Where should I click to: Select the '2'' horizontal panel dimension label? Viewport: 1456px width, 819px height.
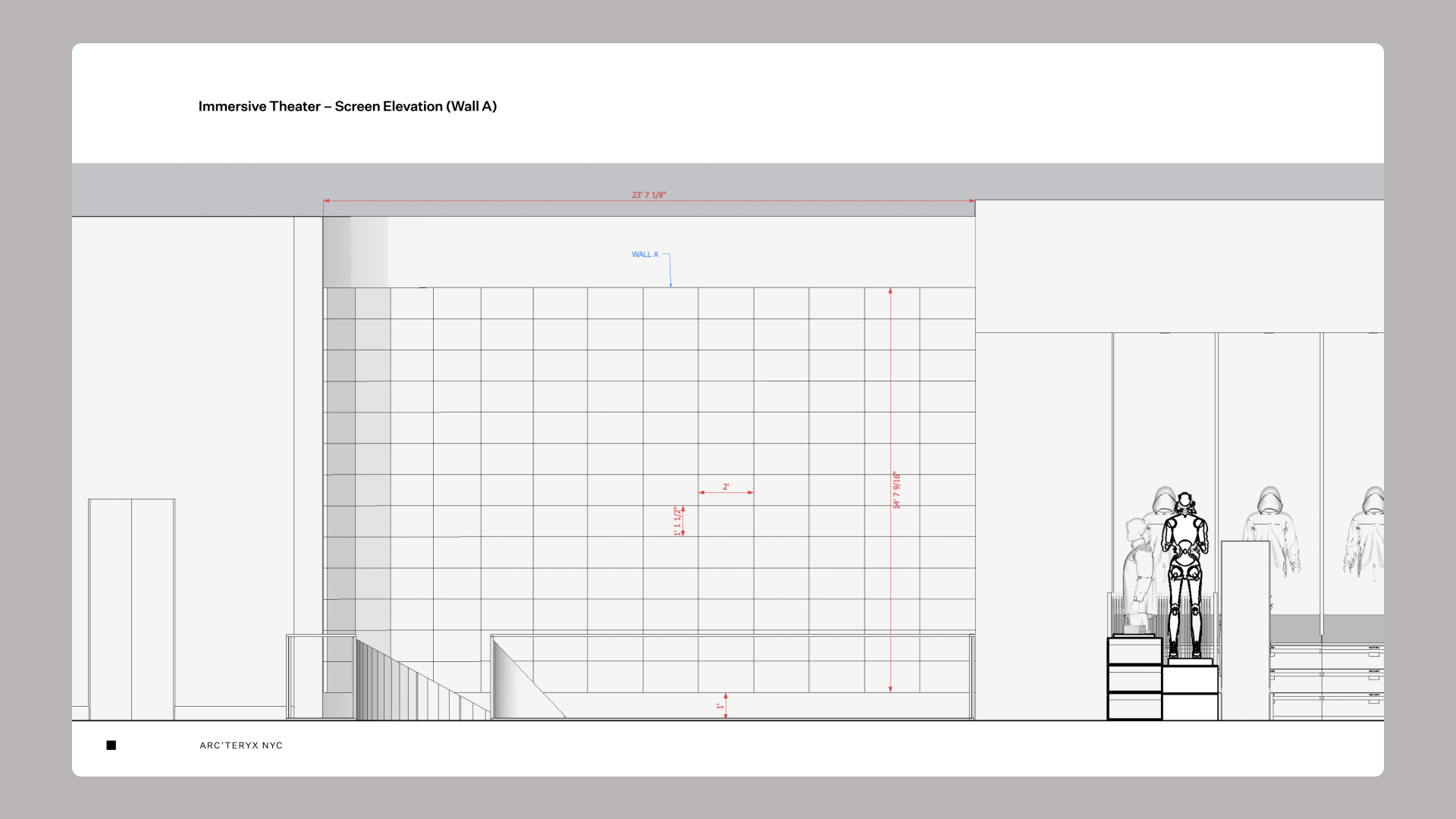[x=726, y=487]
